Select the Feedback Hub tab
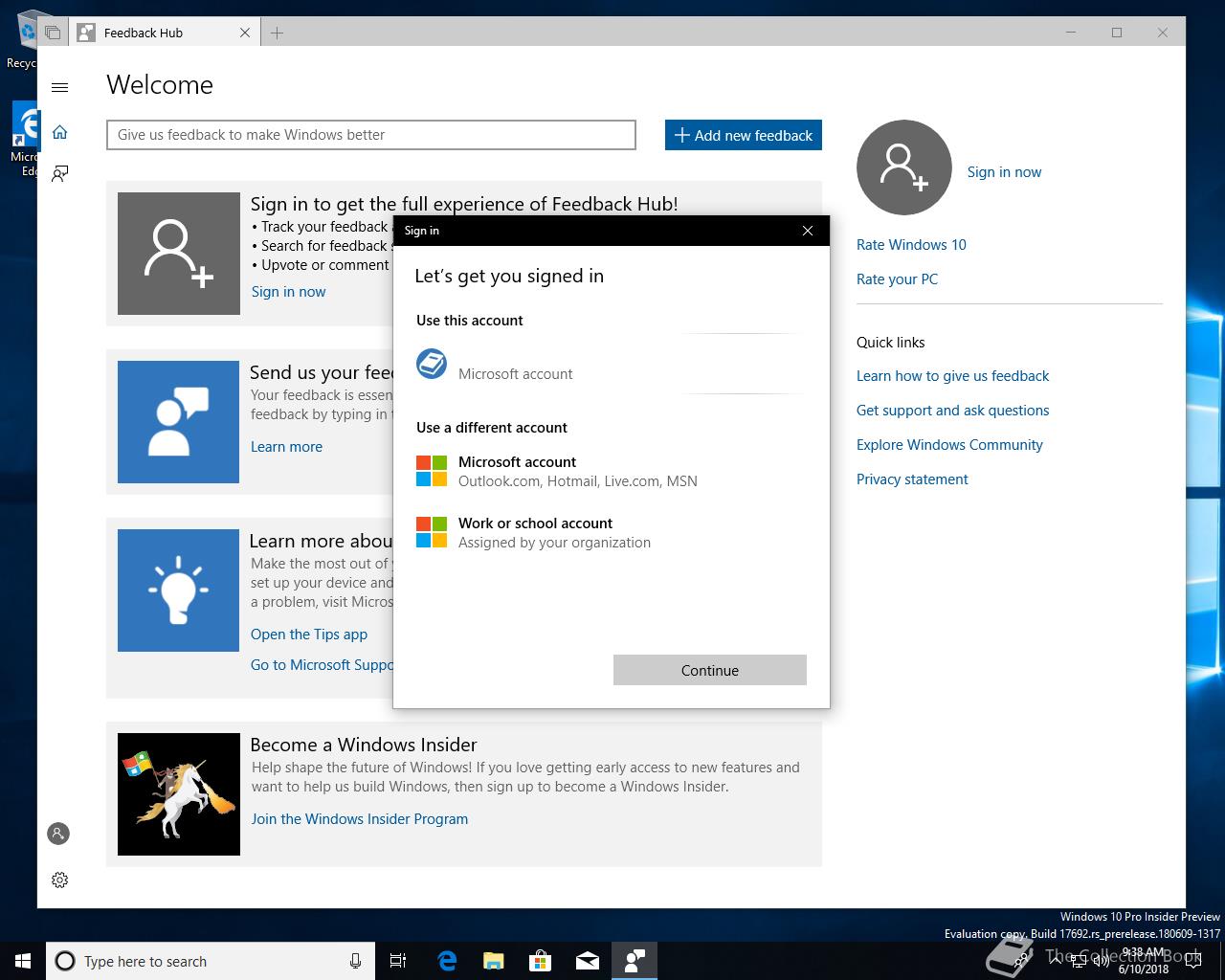 coord(163,33)
